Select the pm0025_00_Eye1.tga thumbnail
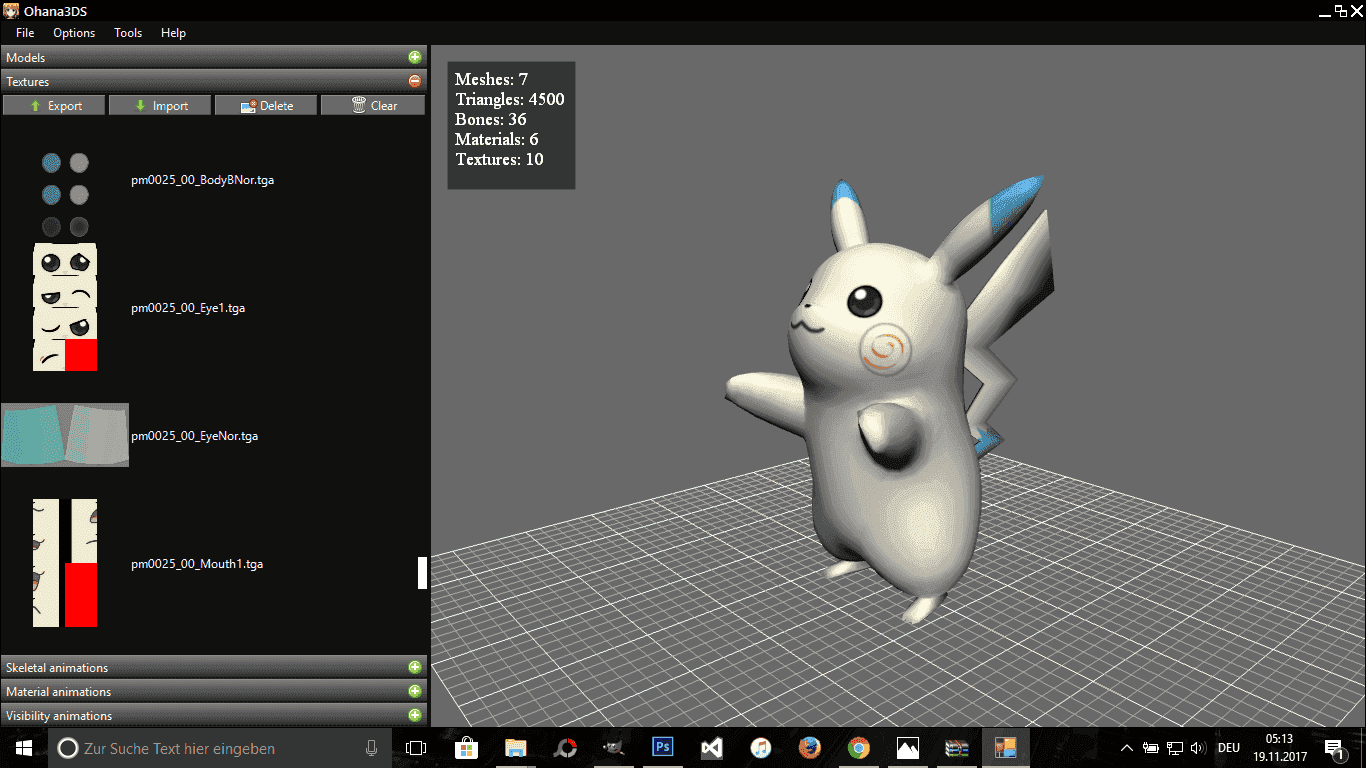This screenshot has width=1366, height=768. click(x=65, y=307)
